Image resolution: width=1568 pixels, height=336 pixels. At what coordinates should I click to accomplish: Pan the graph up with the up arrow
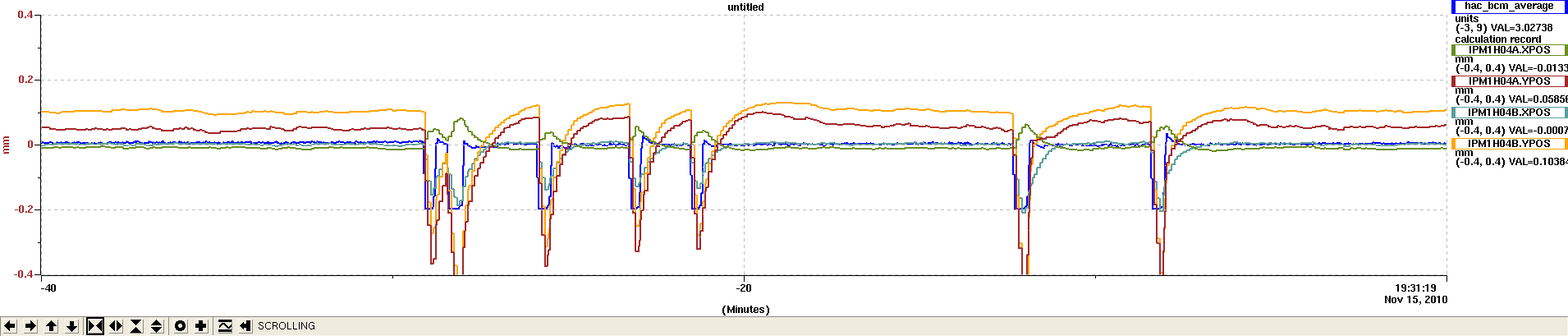coord(51,326)
